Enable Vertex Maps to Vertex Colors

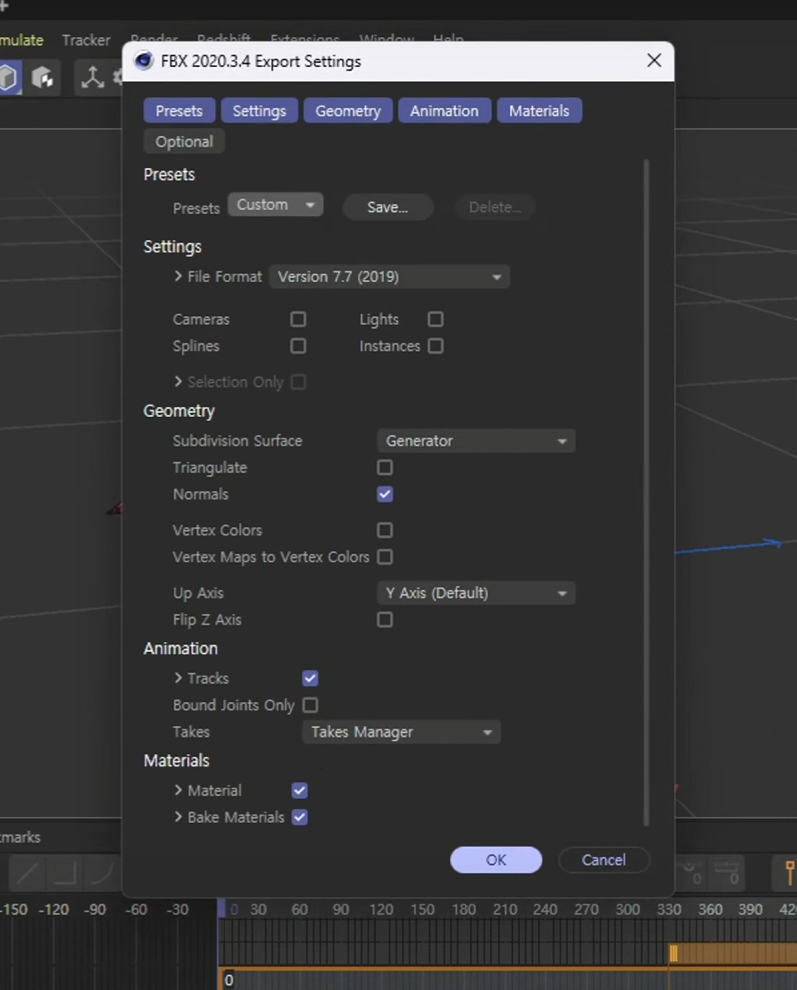tap(385, 557)
